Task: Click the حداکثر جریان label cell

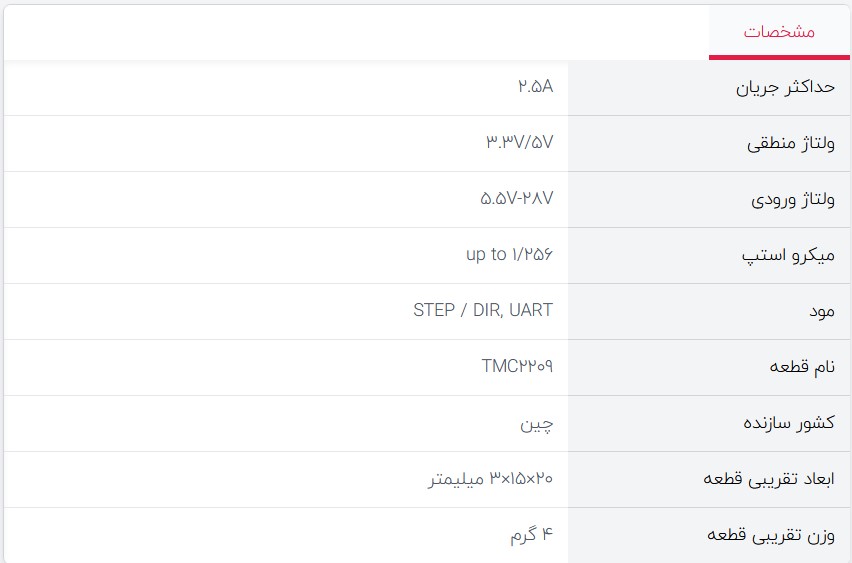Action: (785, 87)
